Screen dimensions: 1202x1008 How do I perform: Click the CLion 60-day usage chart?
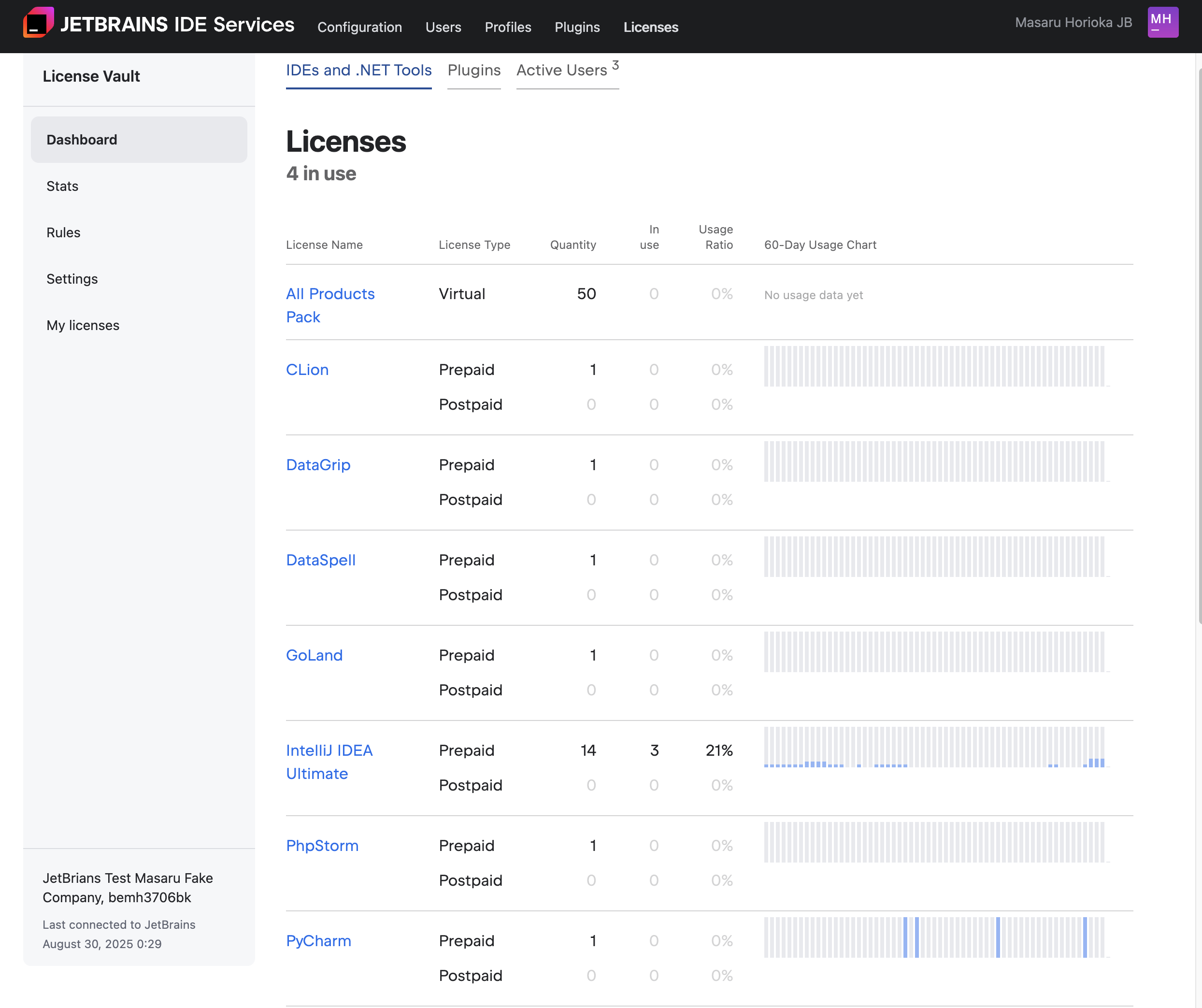click(936, 366)
